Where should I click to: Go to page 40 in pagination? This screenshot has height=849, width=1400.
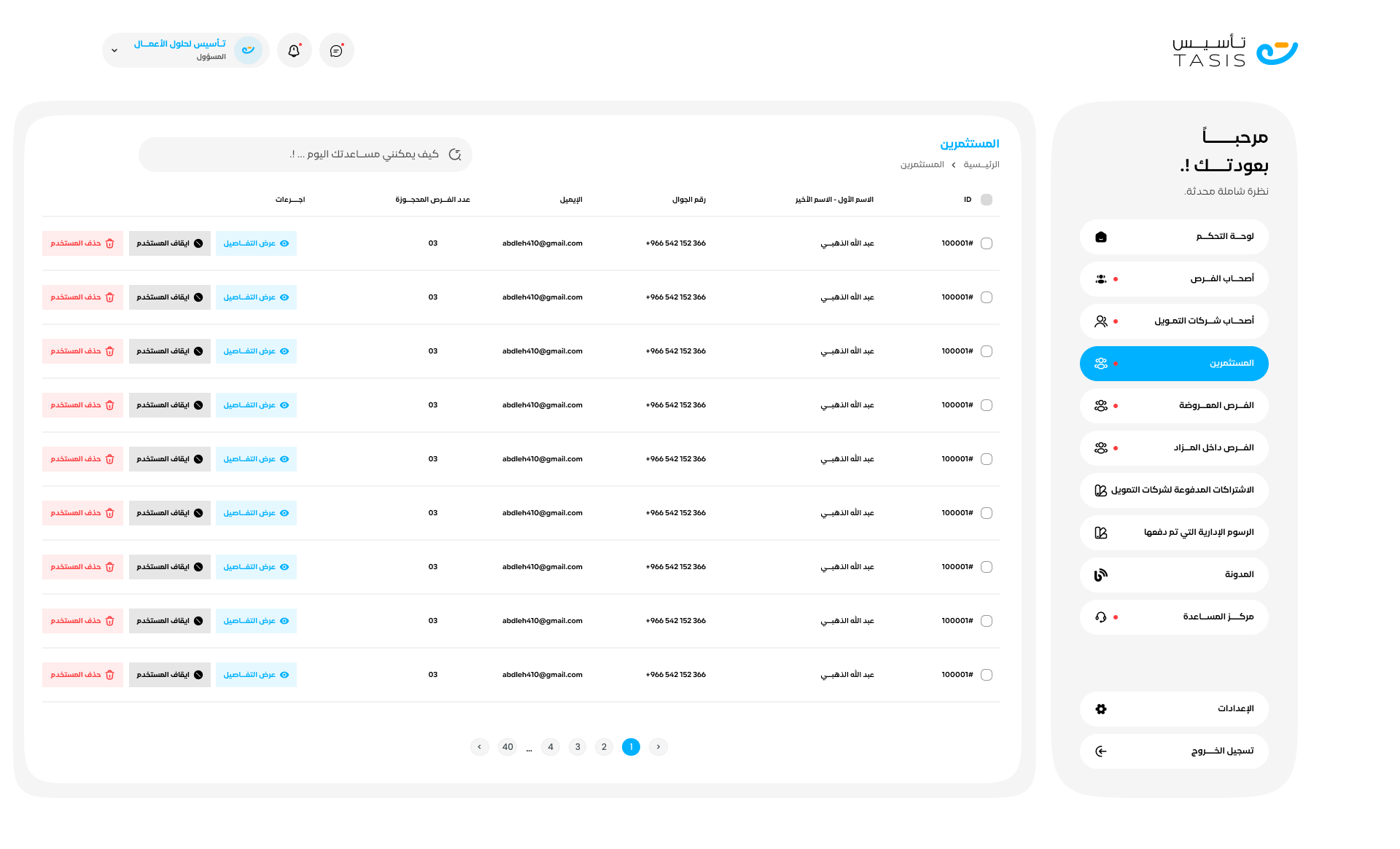[507, 747]
